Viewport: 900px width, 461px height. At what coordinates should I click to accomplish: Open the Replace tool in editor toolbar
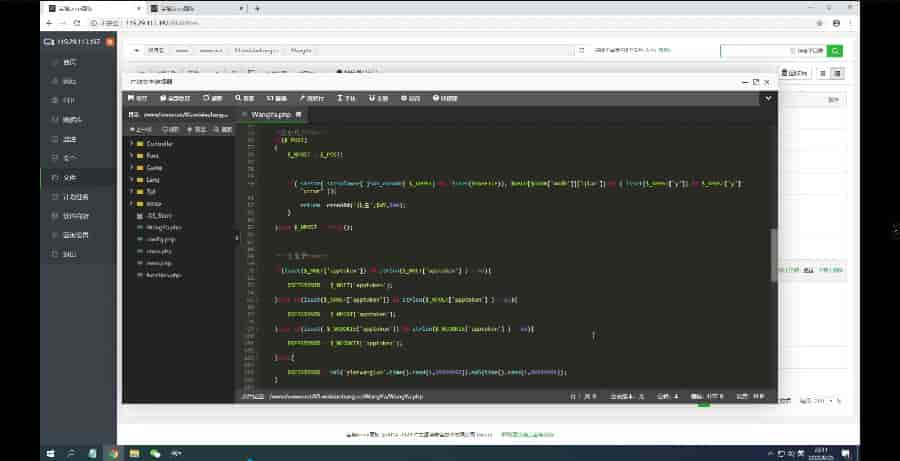pyautogui.click(x=276, y=98)
